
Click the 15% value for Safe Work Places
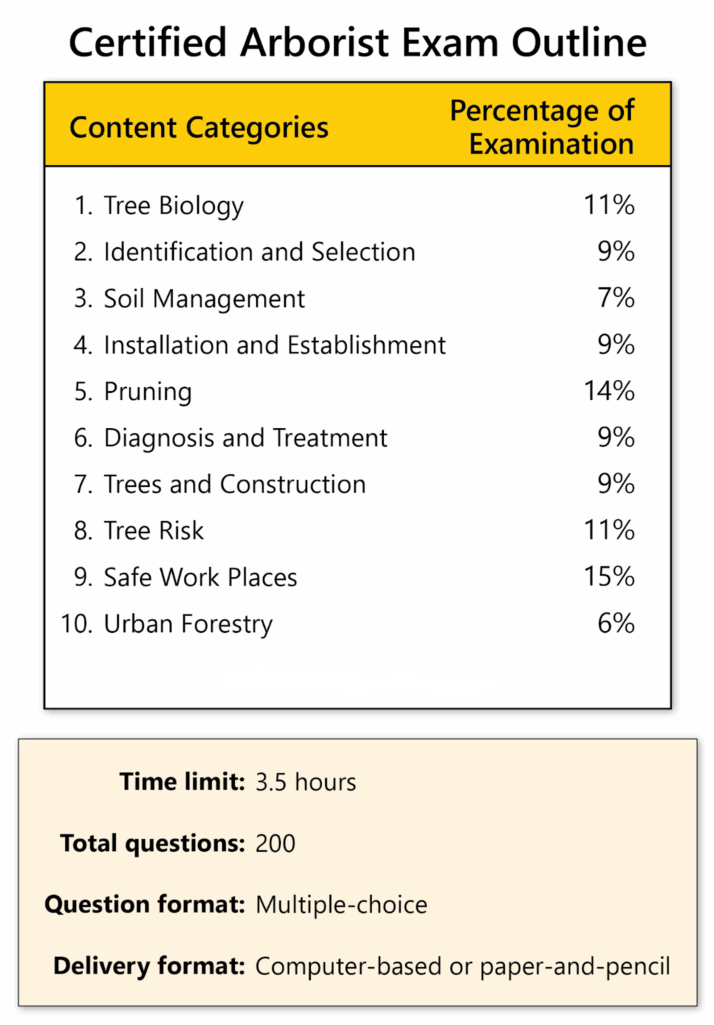(609, 577)
